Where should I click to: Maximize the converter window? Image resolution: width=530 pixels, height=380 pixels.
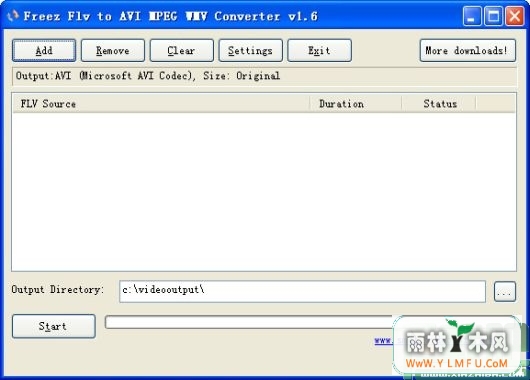pyautogui.click(x=493, y=16)
